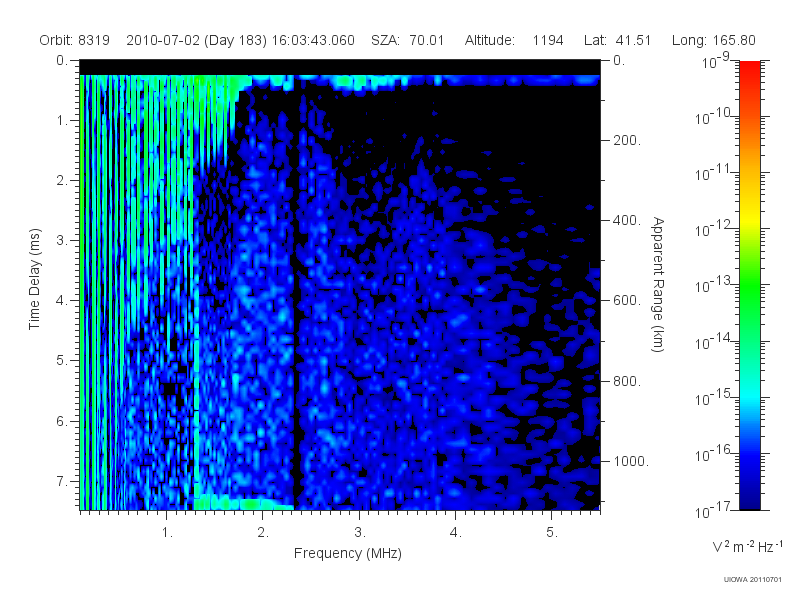
Task: Click the 'UIOWA 20110701' credit text
Action: click(753, 580)
